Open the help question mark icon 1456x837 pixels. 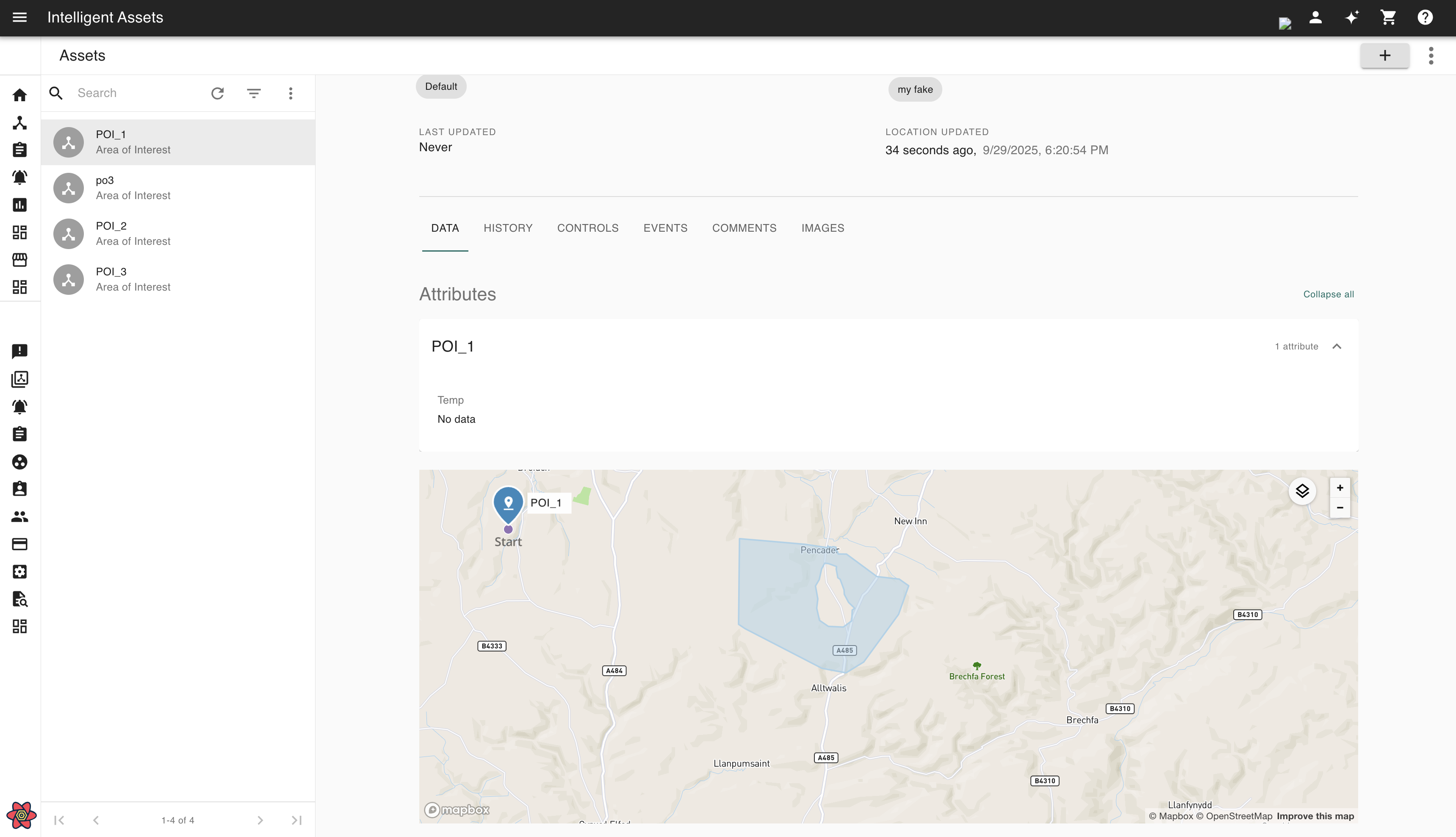(x=1425, y=17)
